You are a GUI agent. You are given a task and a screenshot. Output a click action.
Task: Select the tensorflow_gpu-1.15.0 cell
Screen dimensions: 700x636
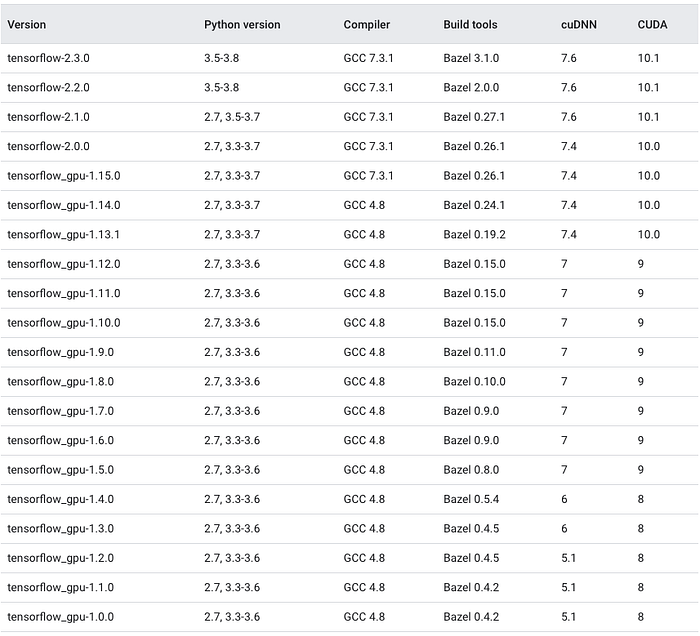click(x=64, y=176)
